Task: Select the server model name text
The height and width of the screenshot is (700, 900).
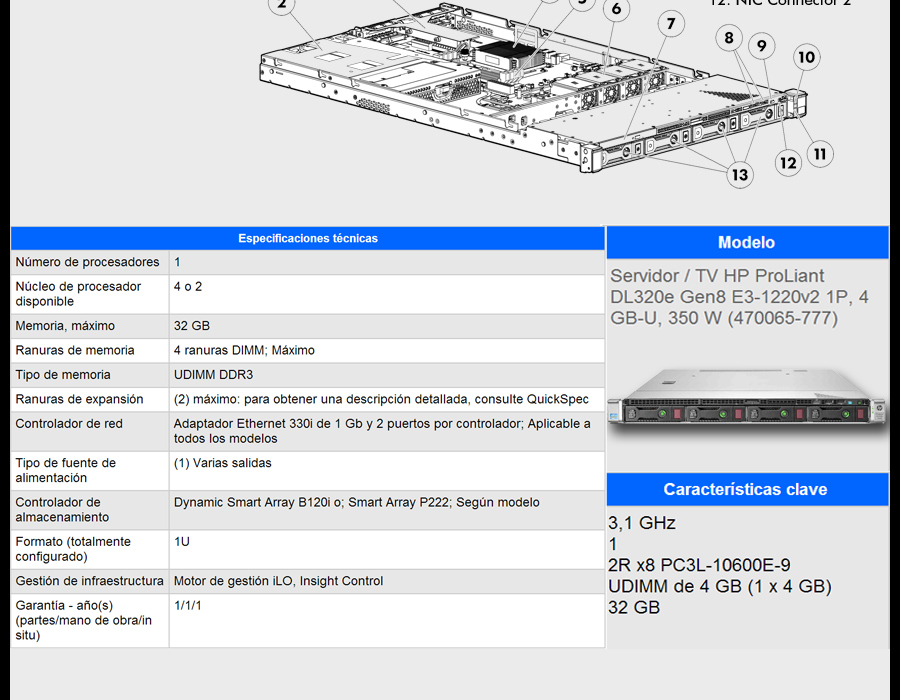Action: coord(739,297)
